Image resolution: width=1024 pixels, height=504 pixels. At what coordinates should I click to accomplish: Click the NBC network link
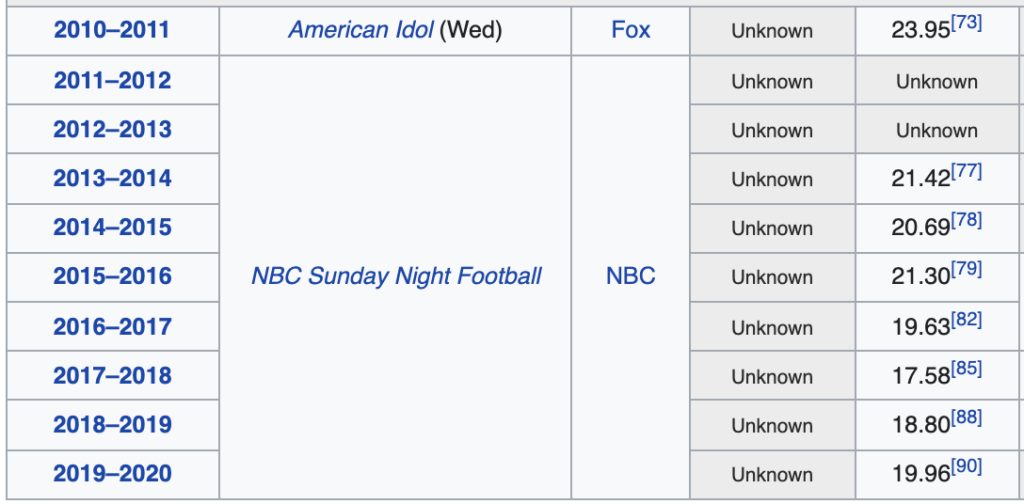pos(631,276)
